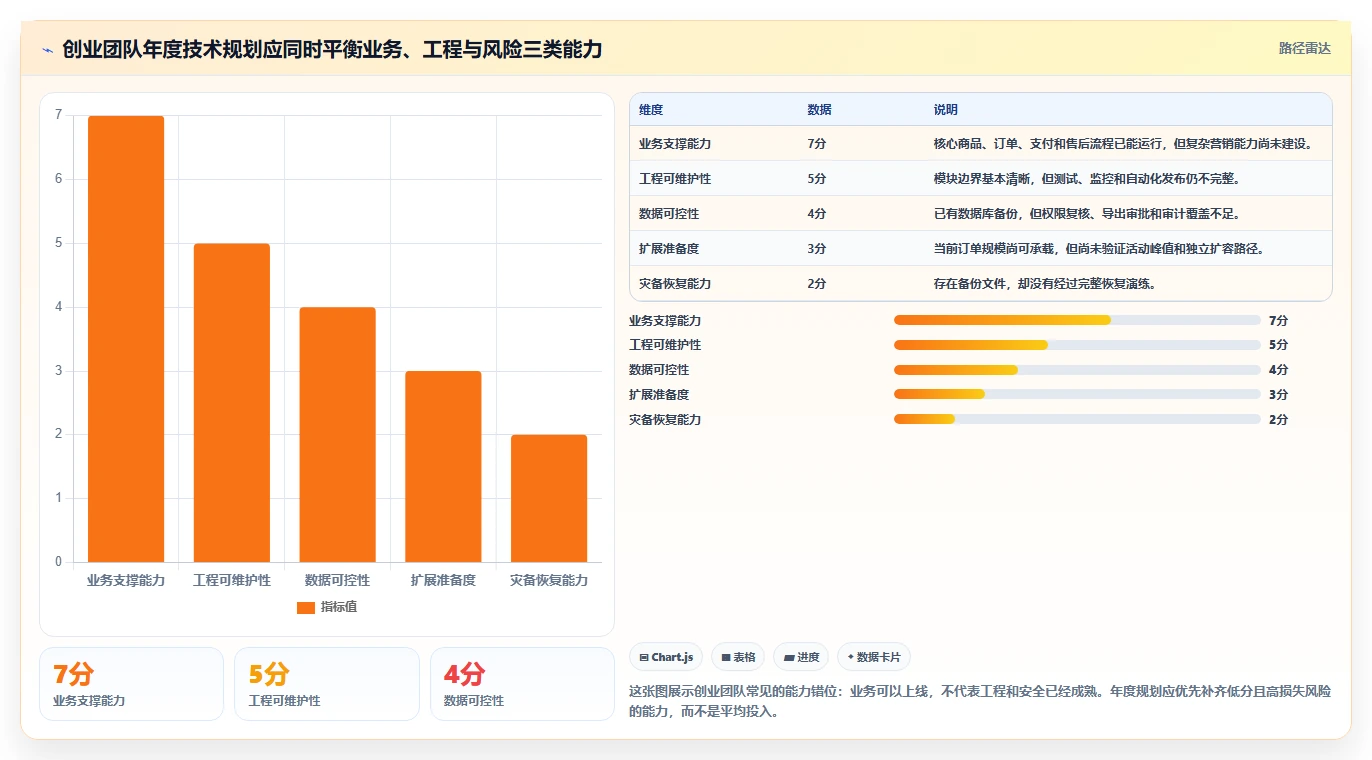This screenshot has height=760, width=1372.
Task: Click description starting 存在备份文件
Action: tap(1045, 284)
